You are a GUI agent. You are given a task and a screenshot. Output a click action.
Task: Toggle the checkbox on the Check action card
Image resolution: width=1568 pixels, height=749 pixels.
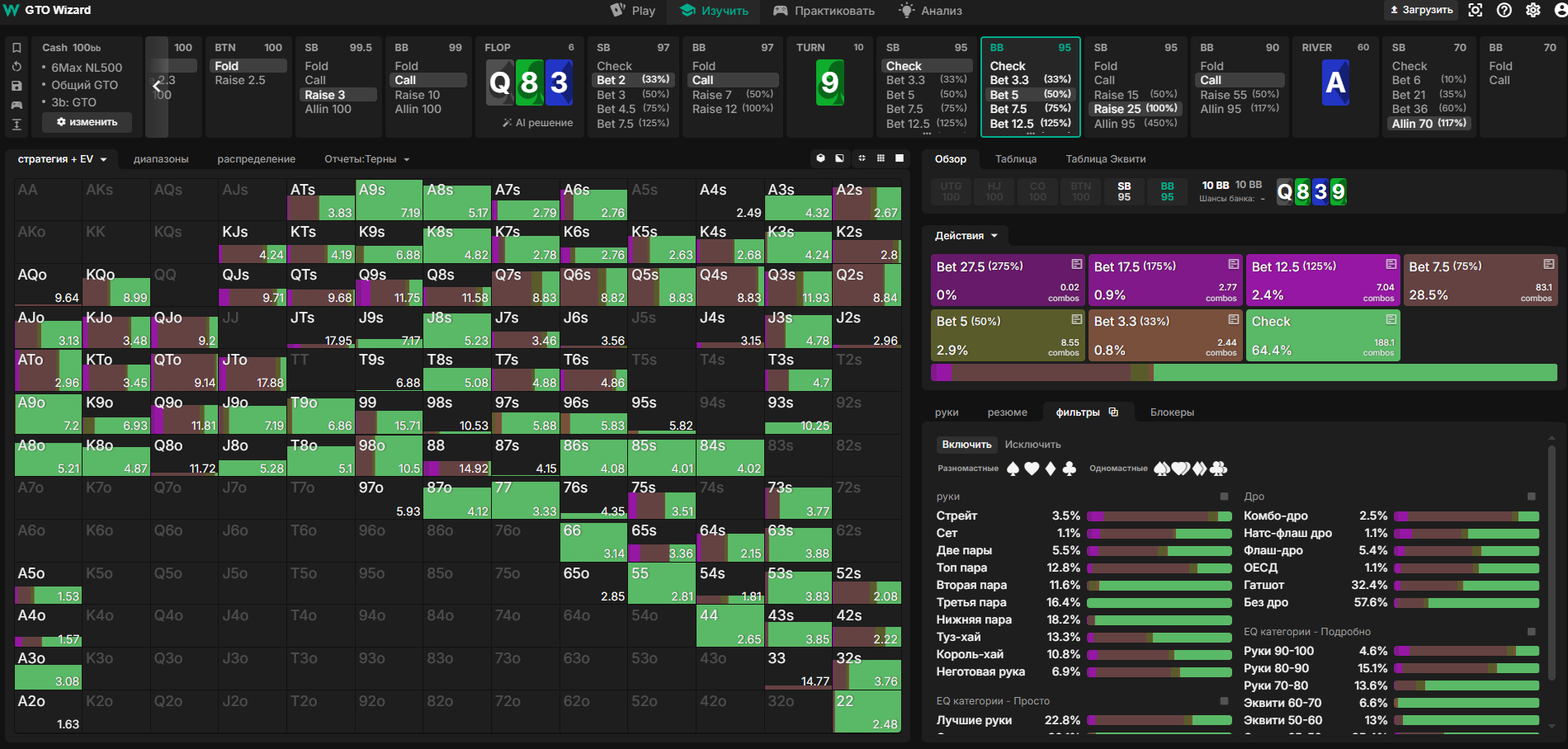(1391, 319)
